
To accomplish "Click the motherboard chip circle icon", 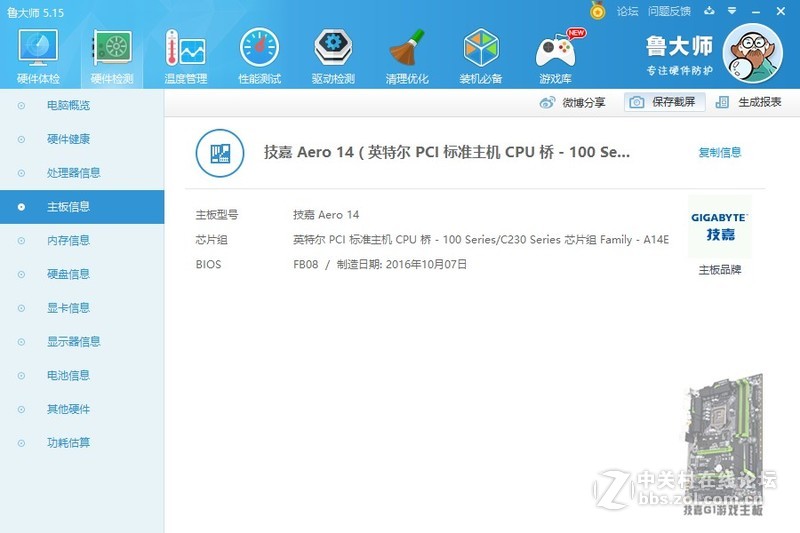I will (x=220, y=153).
